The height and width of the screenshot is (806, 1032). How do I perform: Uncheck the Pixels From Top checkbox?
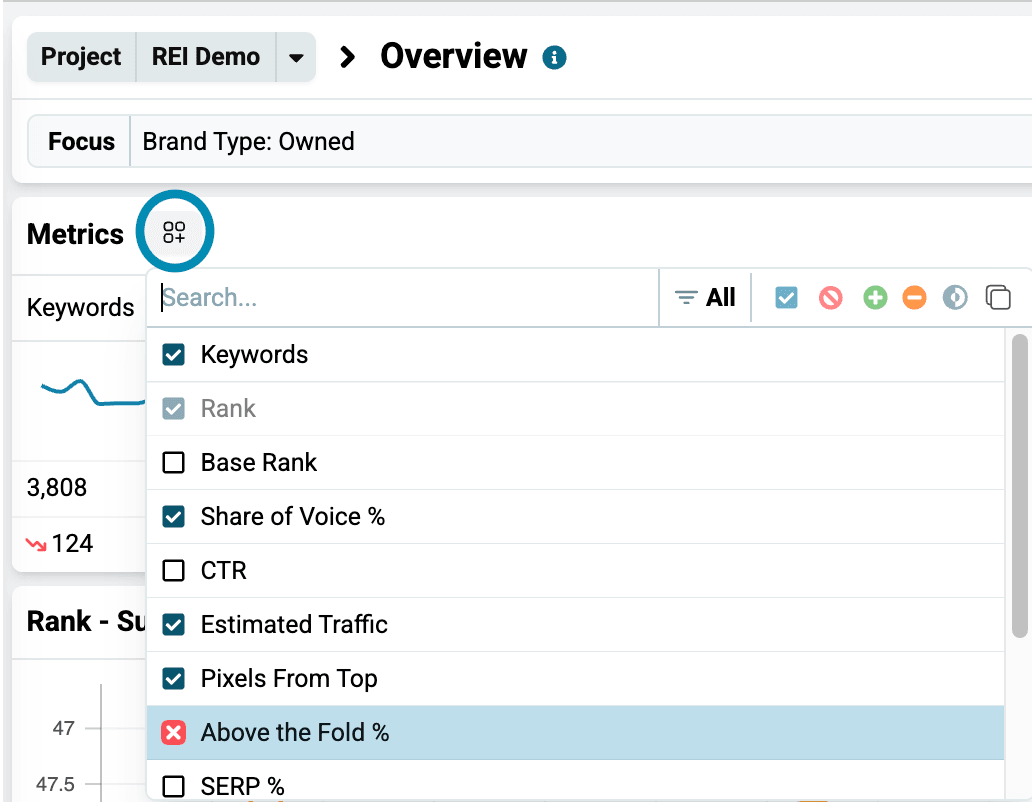(174, 678)
